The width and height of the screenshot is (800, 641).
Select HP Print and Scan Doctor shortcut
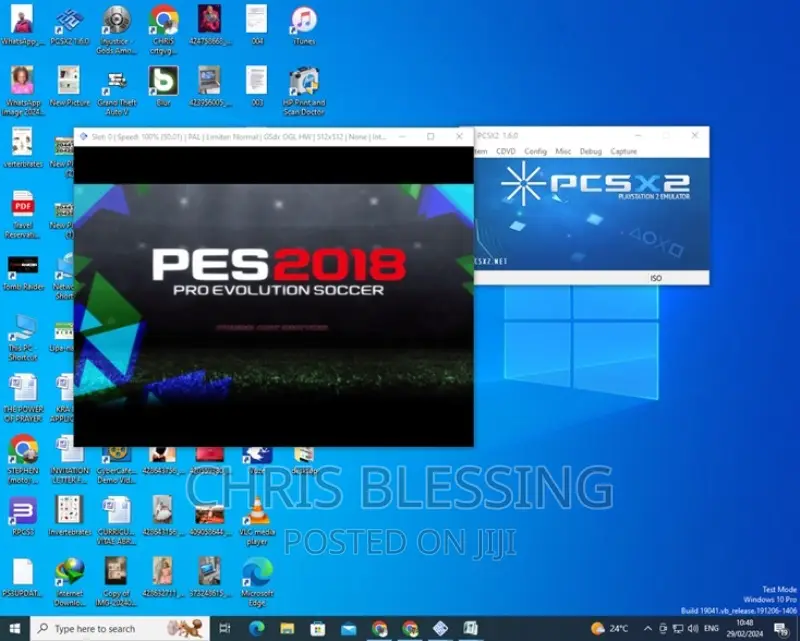click(304, 90)
